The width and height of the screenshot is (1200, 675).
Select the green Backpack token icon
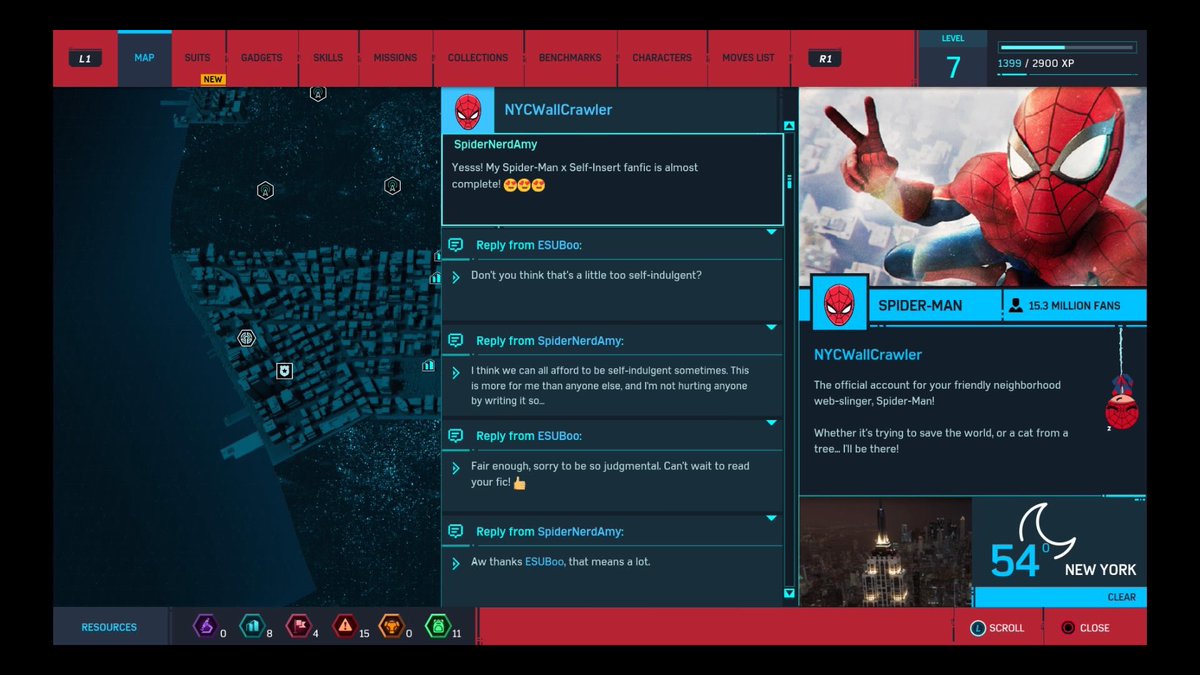pos(437,627)
